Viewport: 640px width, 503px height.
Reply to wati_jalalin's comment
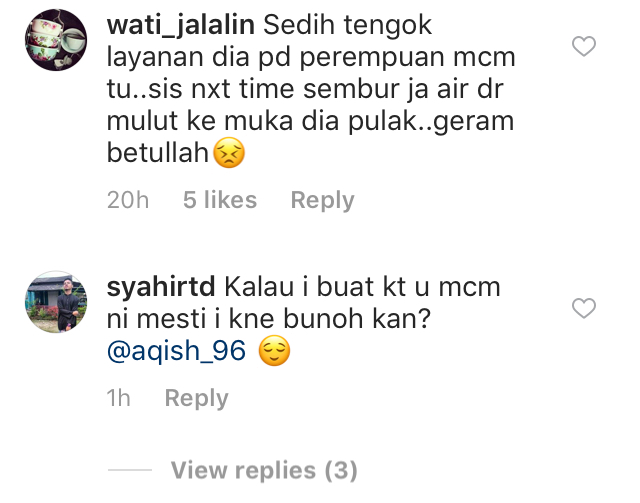click(322, 200)
